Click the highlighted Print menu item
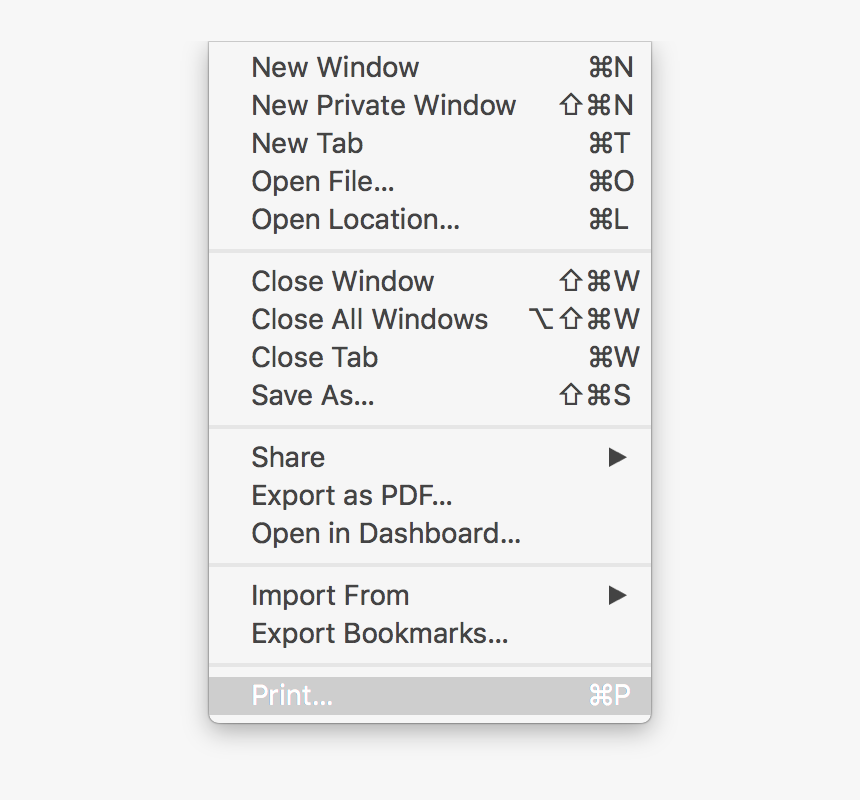Screen dimensions: 860x800 coord(291,695)
